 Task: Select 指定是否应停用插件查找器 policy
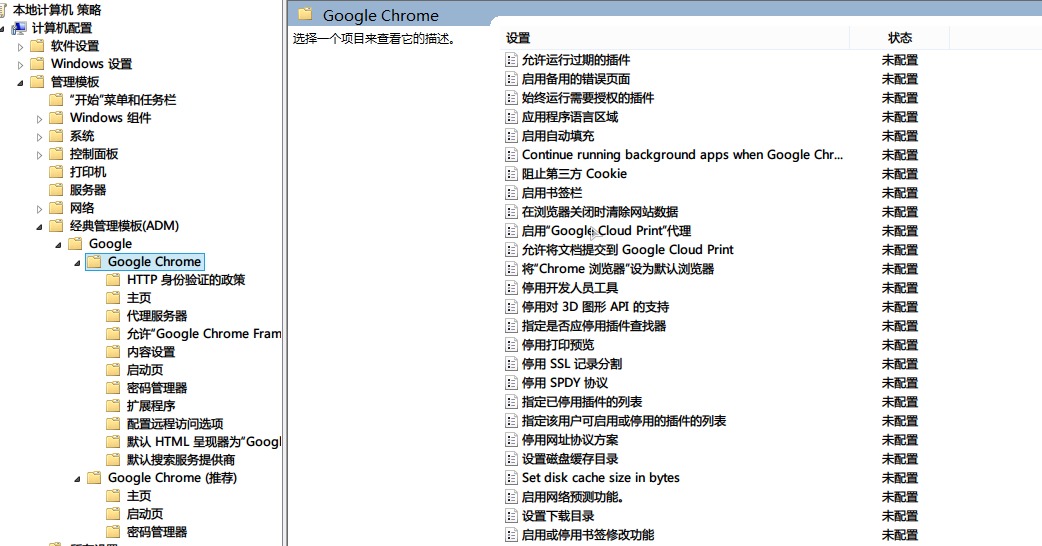pyautogui.click(x=593, y=326)
